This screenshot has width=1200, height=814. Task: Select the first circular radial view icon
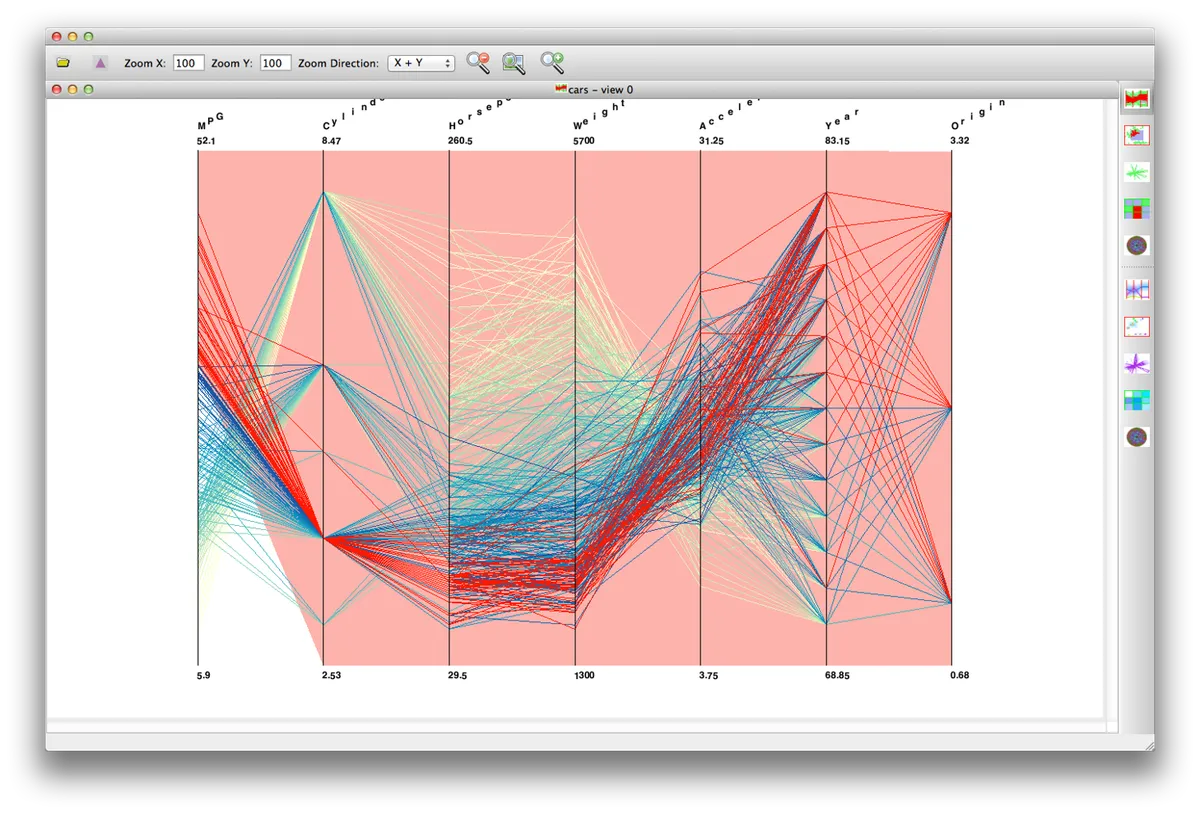tap(1137, 245)
